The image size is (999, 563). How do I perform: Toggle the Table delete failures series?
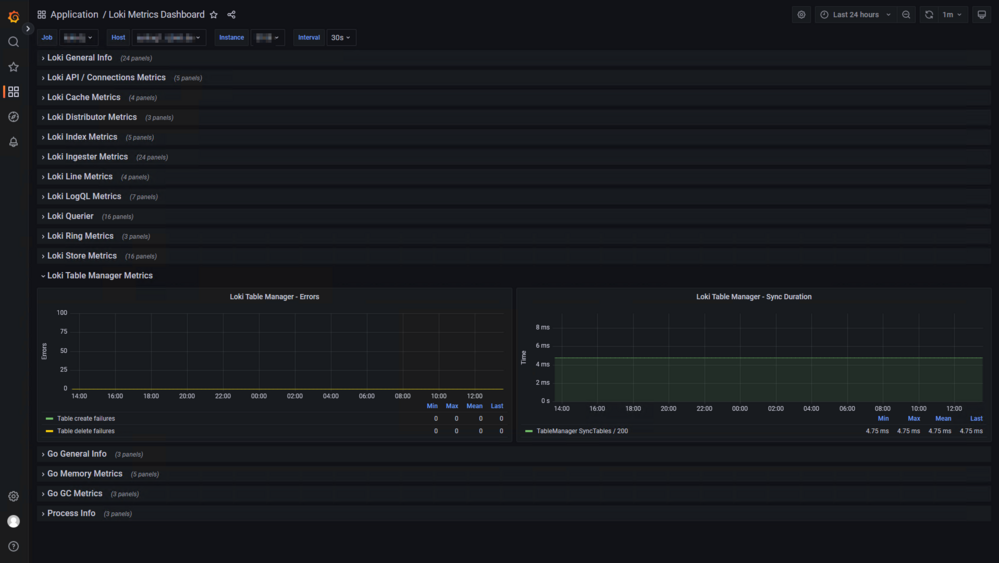pos(86,431)
